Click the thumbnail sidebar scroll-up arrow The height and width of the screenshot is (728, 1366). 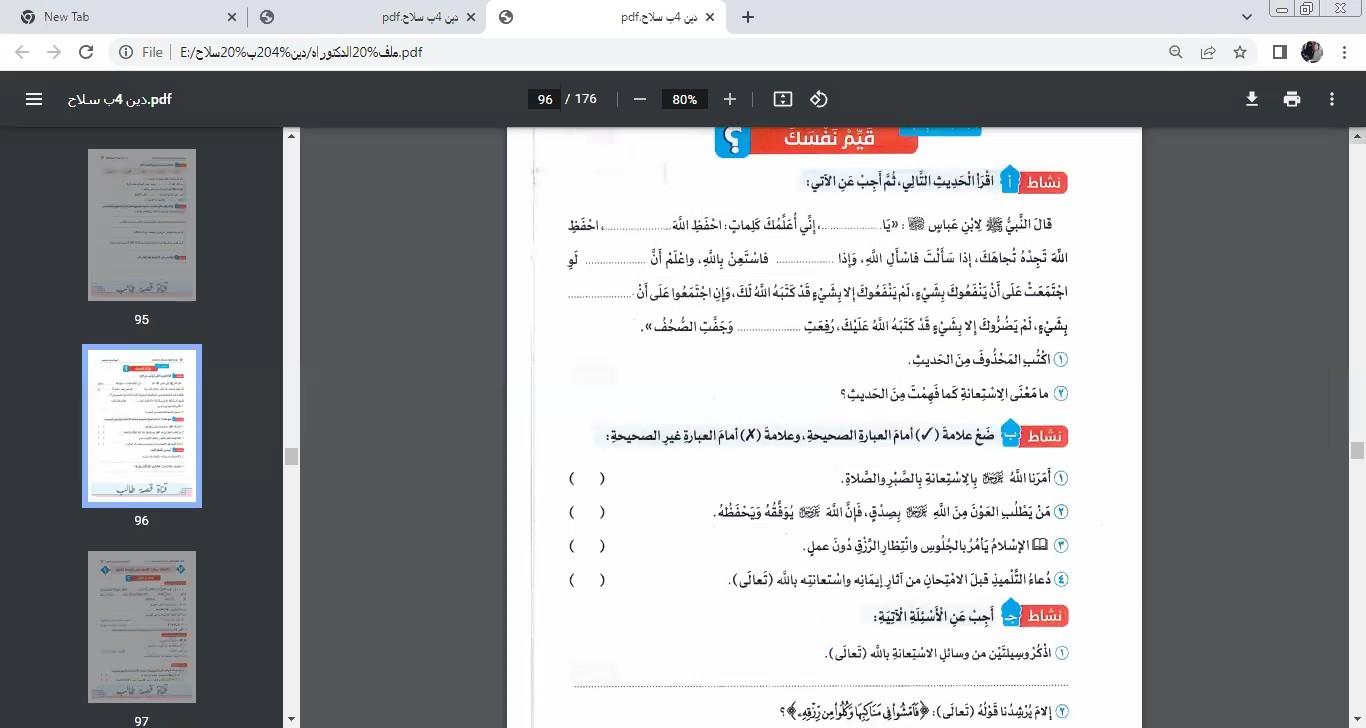292,135
